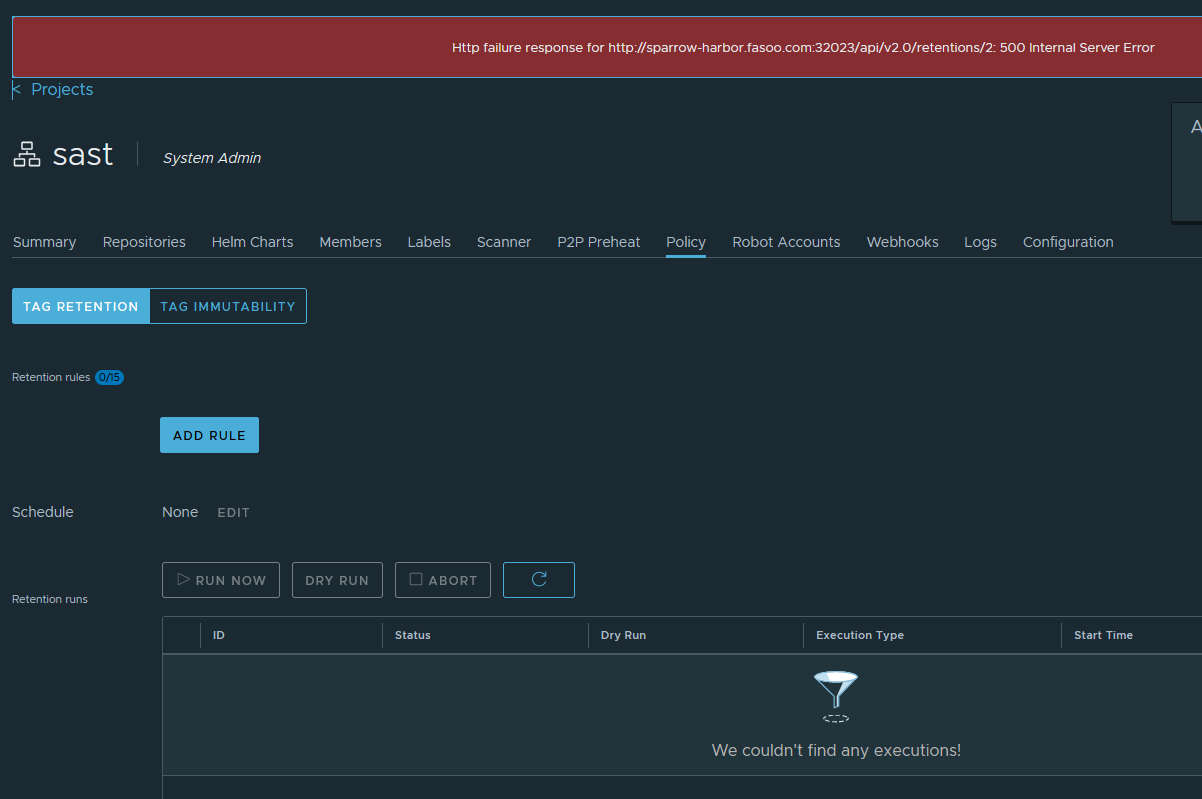Open the Configuration tab

[1068, 242]
